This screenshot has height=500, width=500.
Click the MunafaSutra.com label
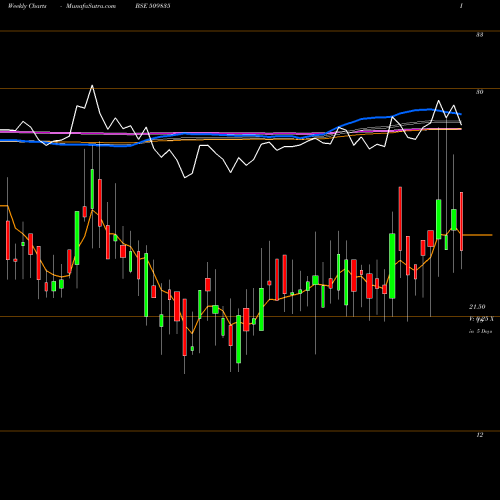click(x=91, y=6)
